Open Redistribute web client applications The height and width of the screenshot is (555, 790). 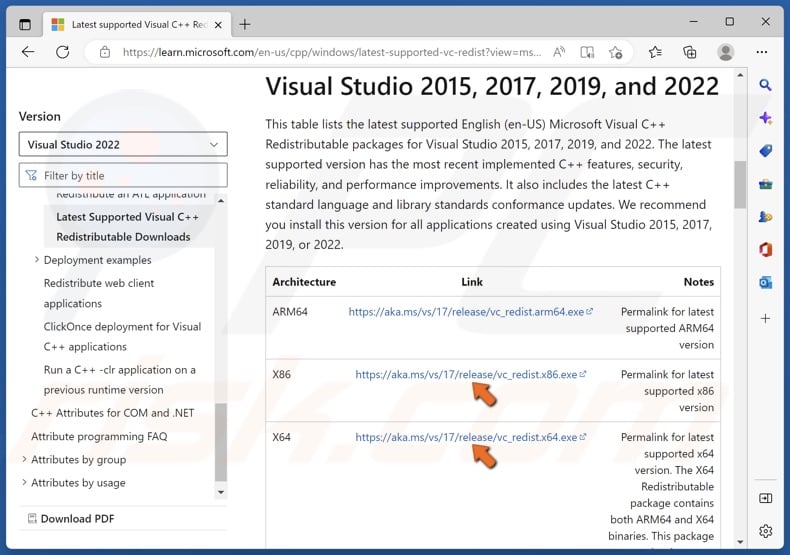[99, 293]
